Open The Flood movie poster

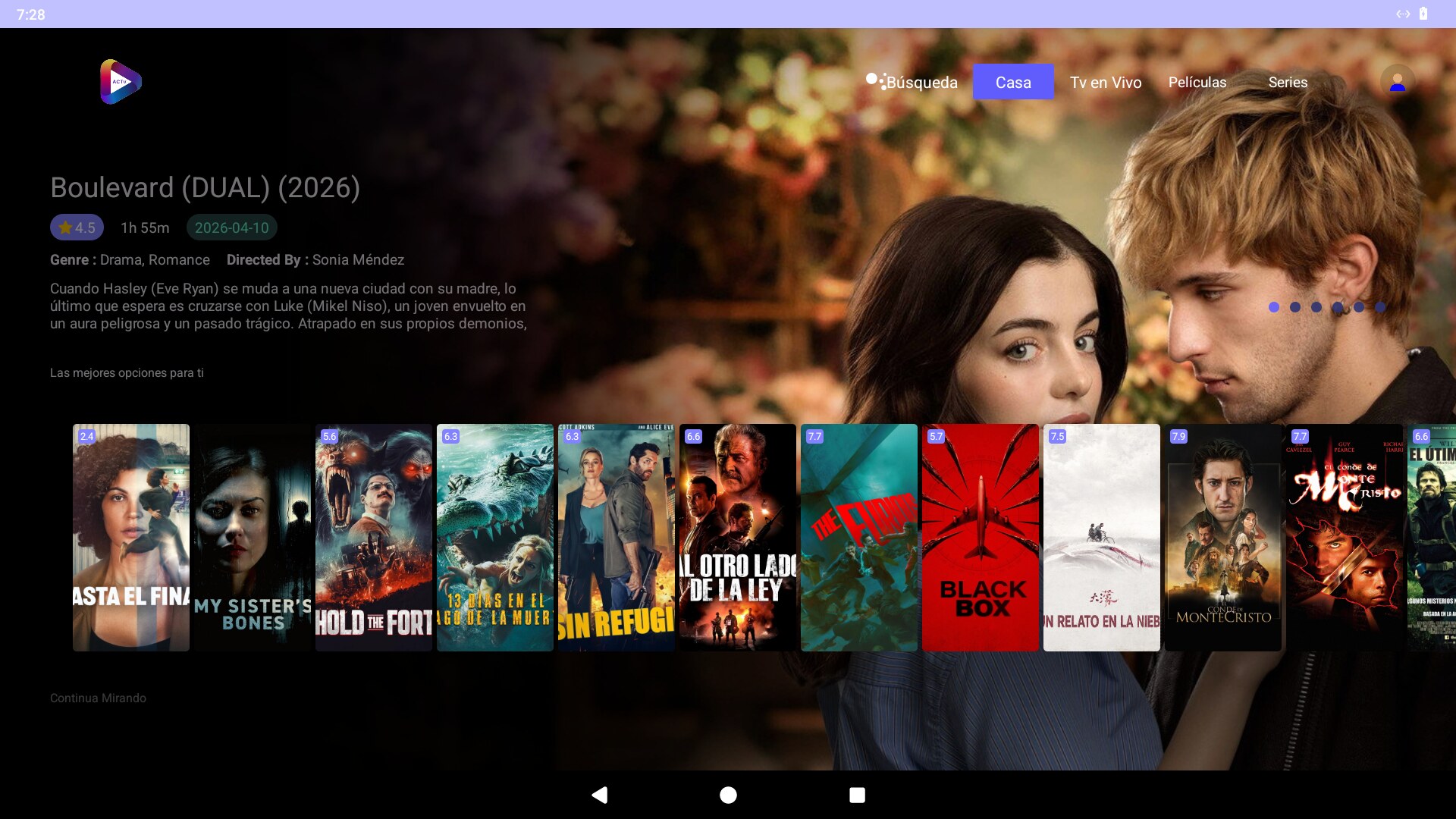(859, 537)
